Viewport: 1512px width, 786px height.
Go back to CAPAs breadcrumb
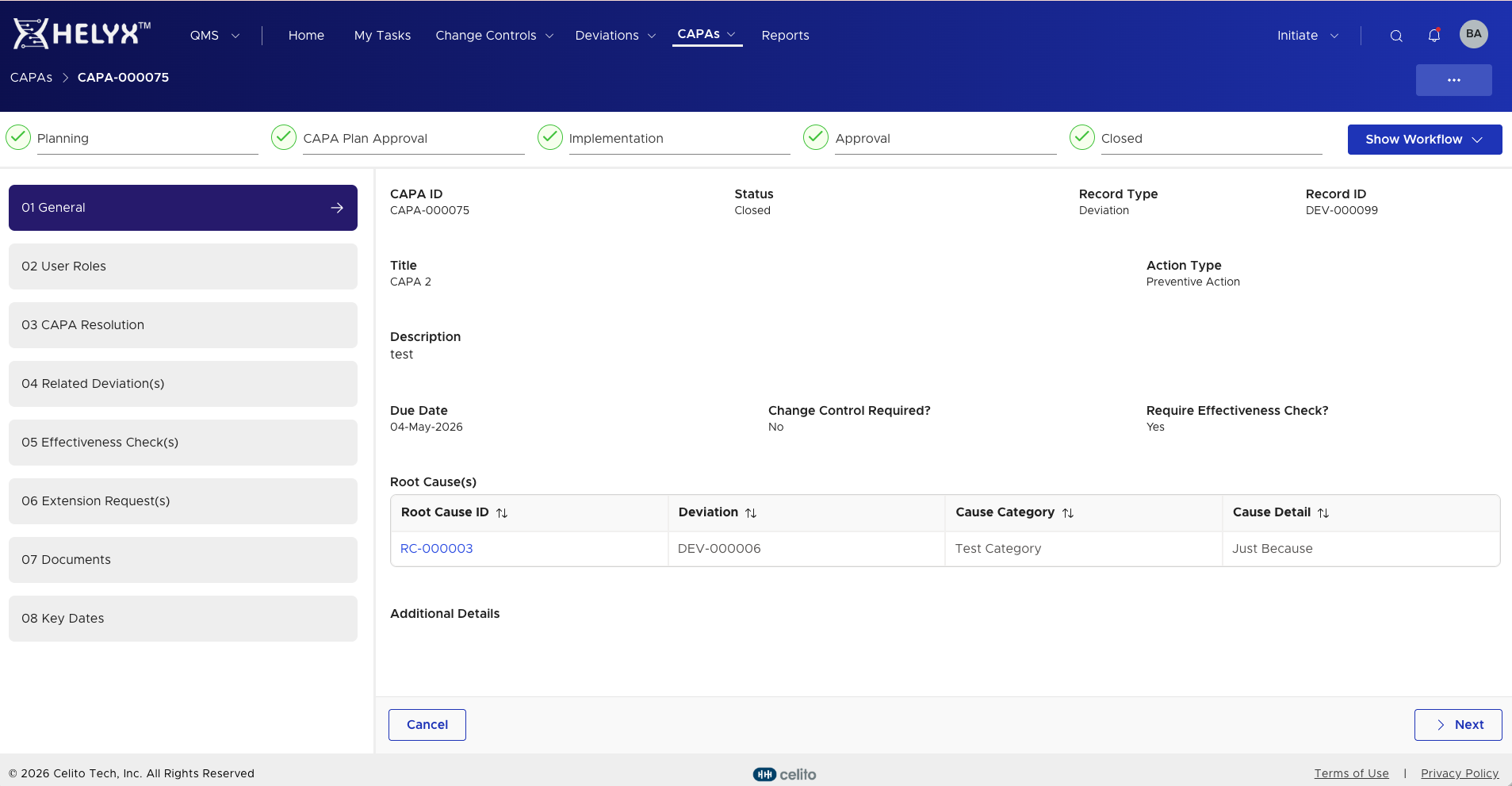click(31, 78)
